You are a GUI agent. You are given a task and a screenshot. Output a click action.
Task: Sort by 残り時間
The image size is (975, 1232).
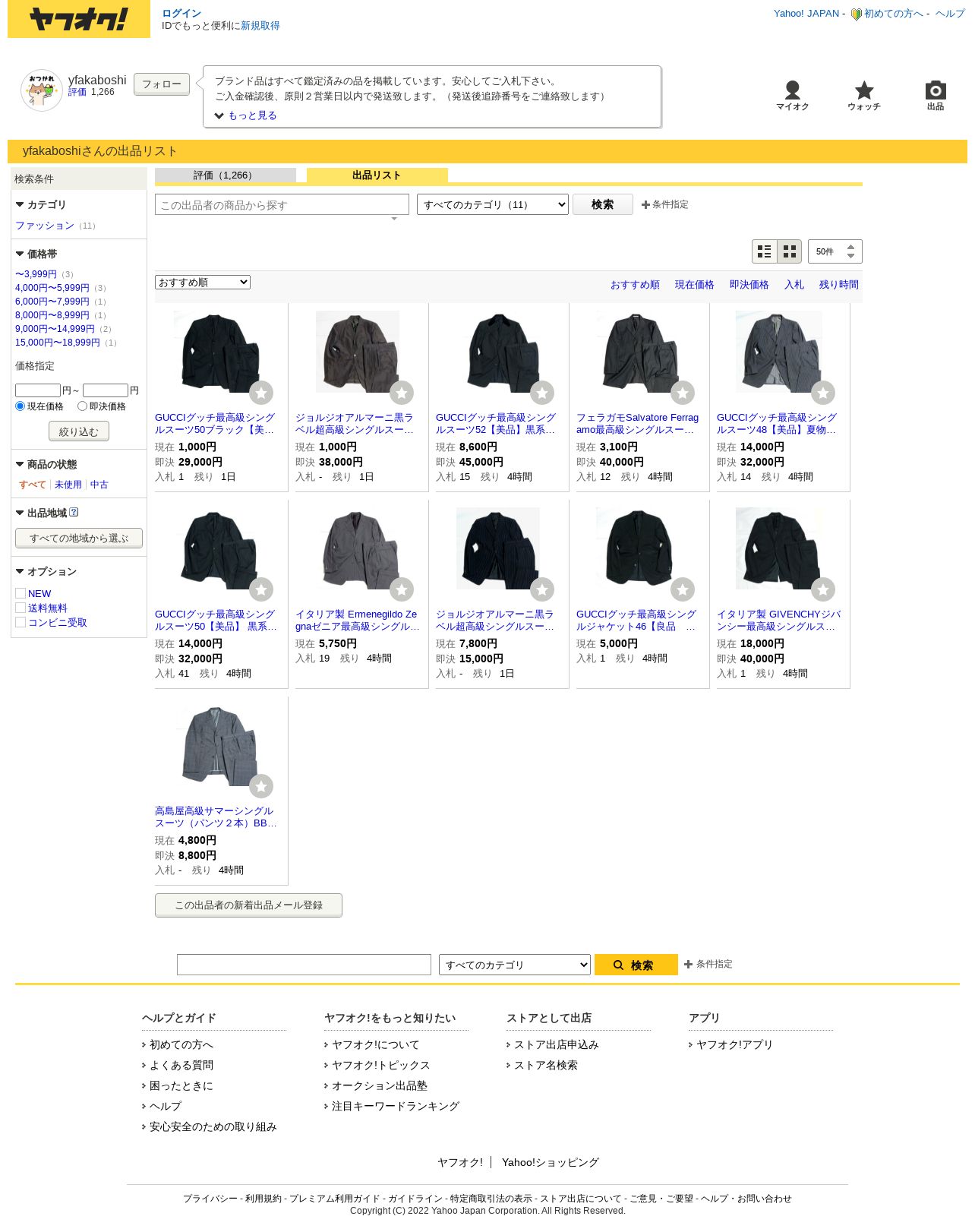point(839,285)
